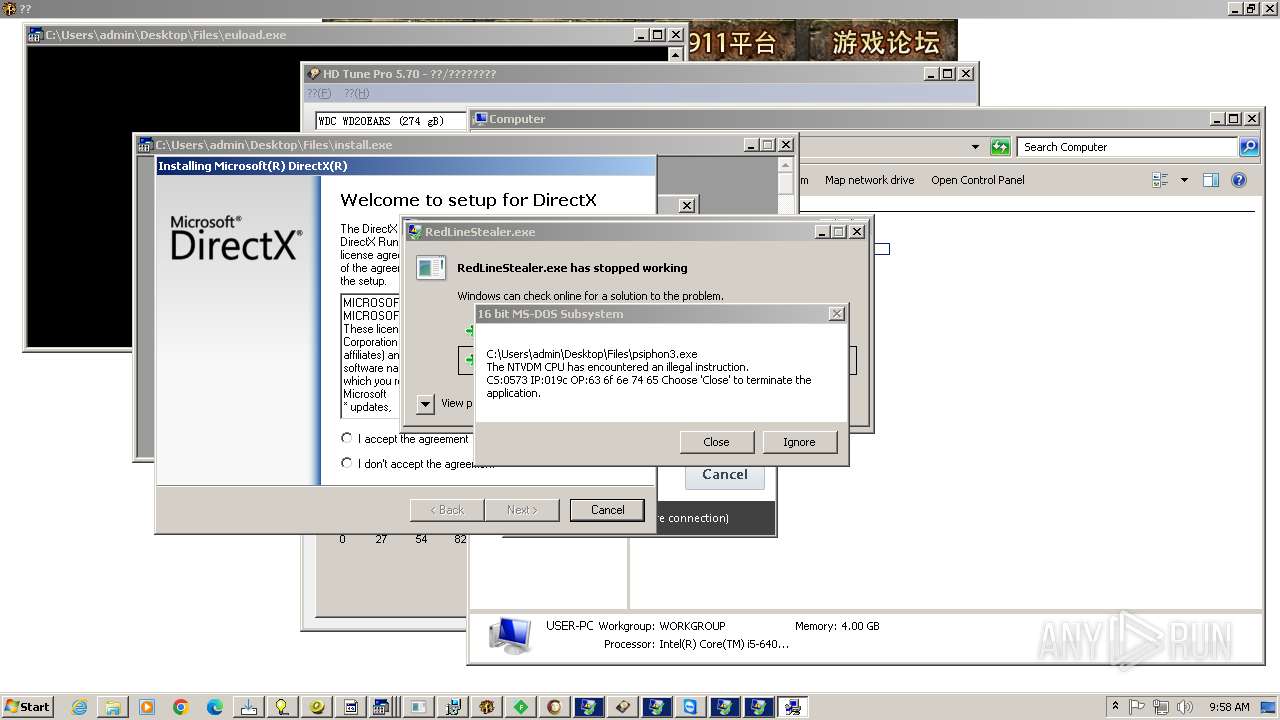Click the volume speaker tray icon

(x=1183, y=707)
